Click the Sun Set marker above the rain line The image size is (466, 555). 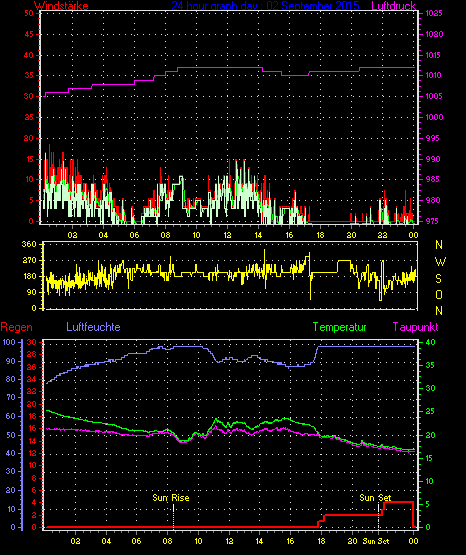coord(375,498)
